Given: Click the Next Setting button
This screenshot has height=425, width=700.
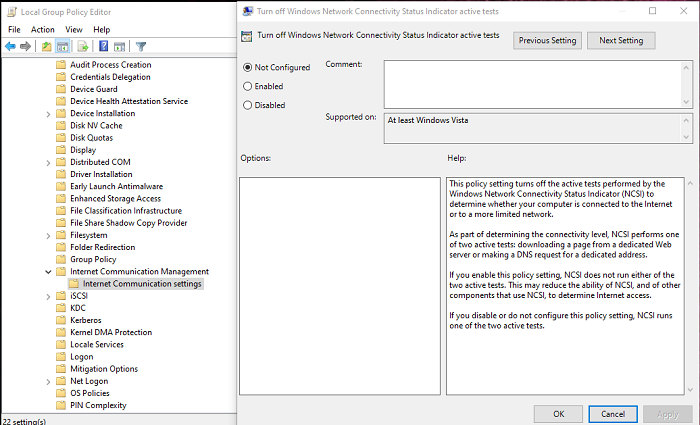Looking at the screenshot, I should click(x=621, y=41).
